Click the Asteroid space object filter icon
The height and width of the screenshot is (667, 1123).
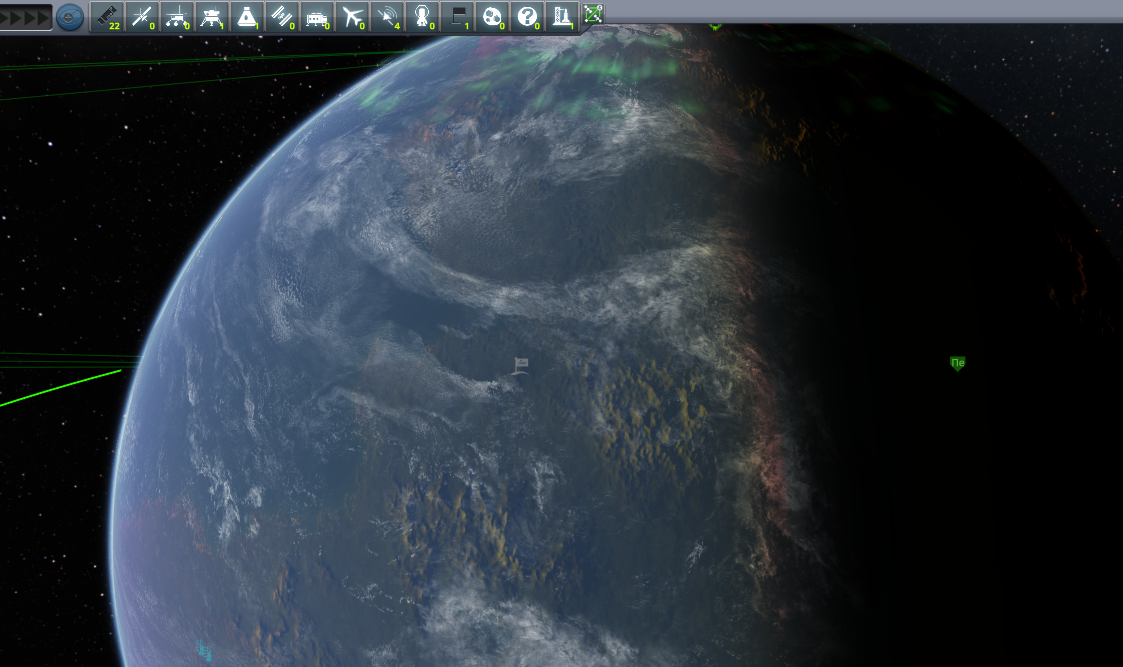click(492, 16)
